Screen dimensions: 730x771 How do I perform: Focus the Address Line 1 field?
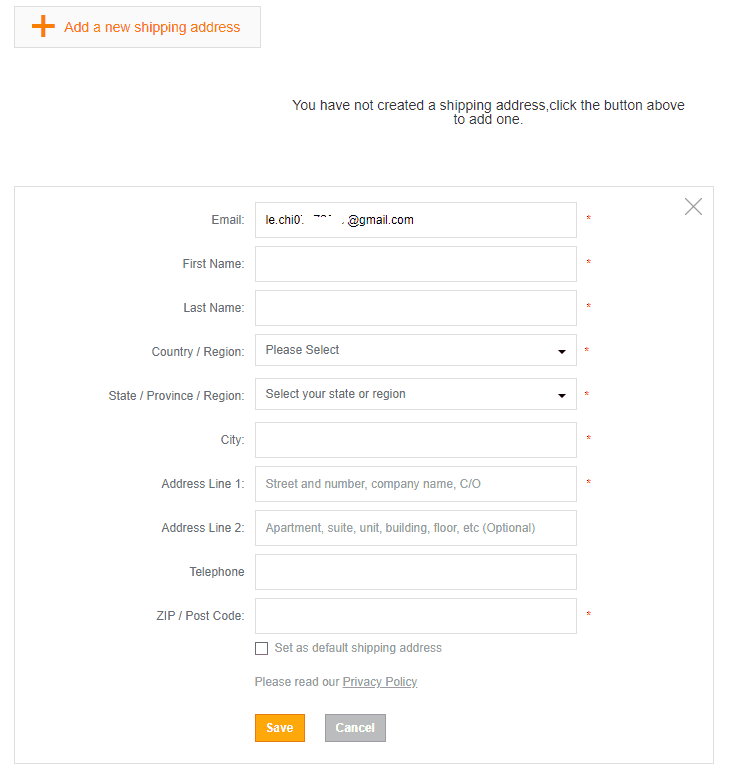(x=415, y=484)
